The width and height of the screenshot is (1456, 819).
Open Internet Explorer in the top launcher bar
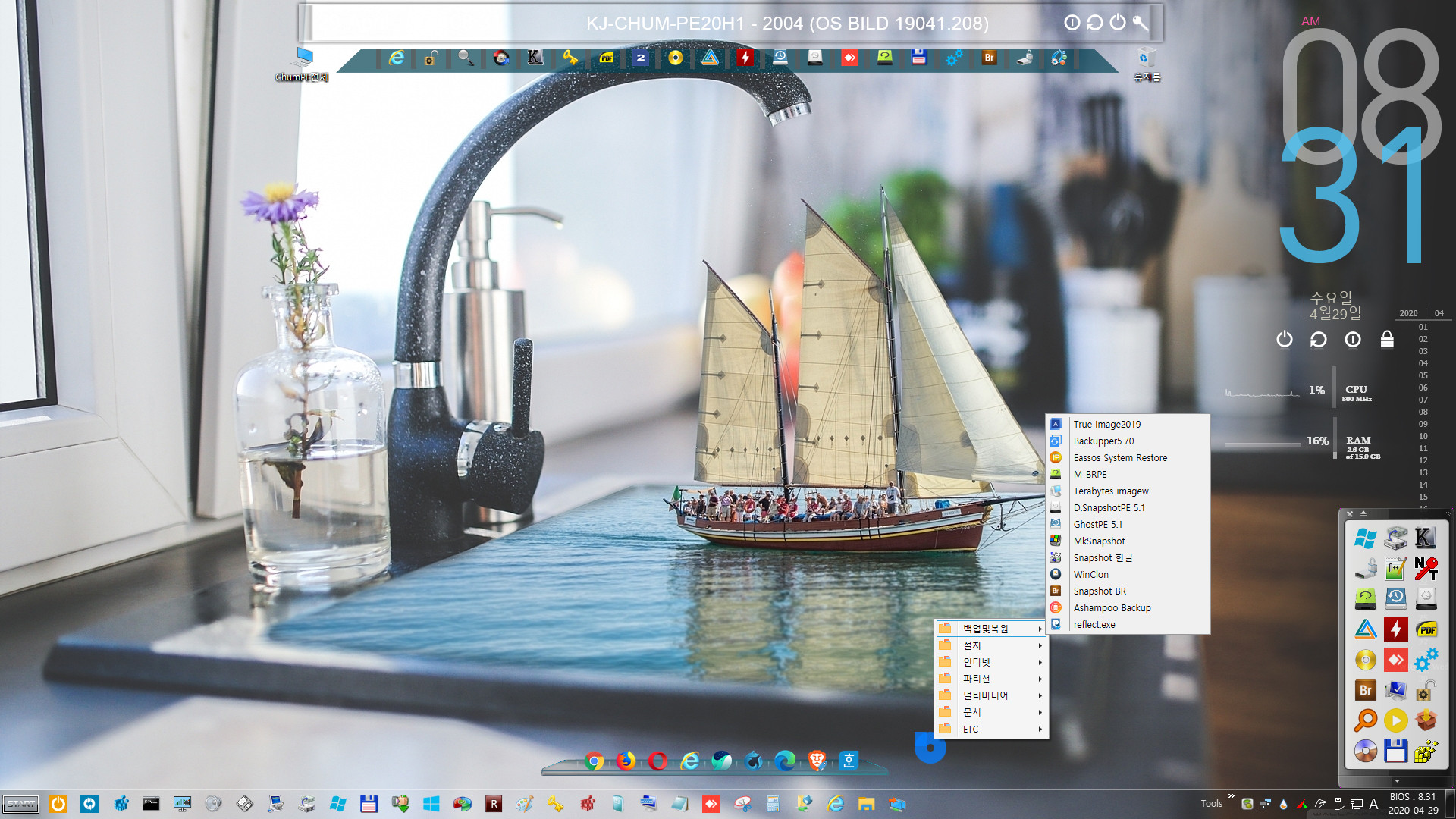click(x=397, y=58)
